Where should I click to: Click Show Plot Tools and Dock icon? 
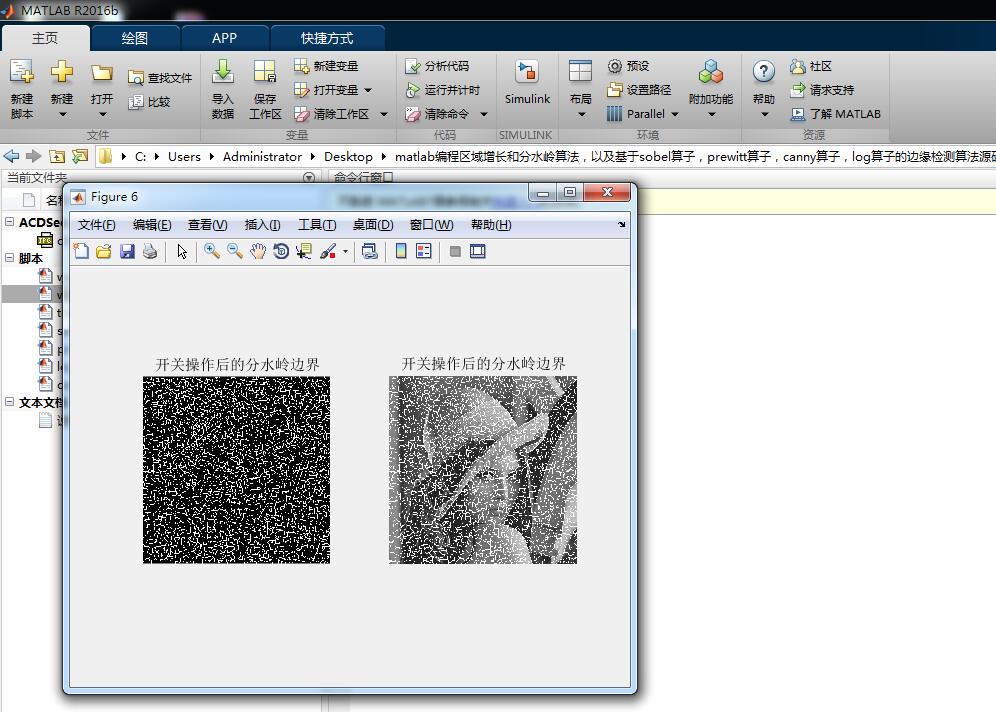[478, 252]
